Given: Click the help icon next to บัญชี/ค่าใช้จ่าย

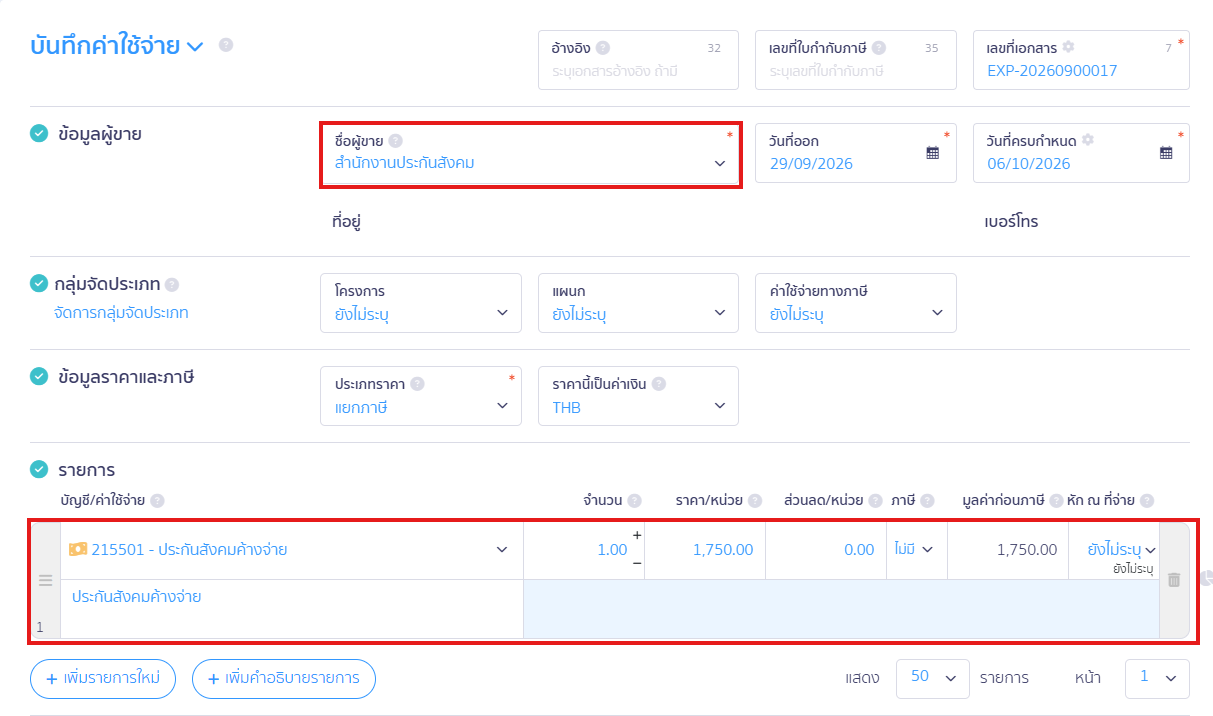Looking at the screenshot, I should 157,501.
